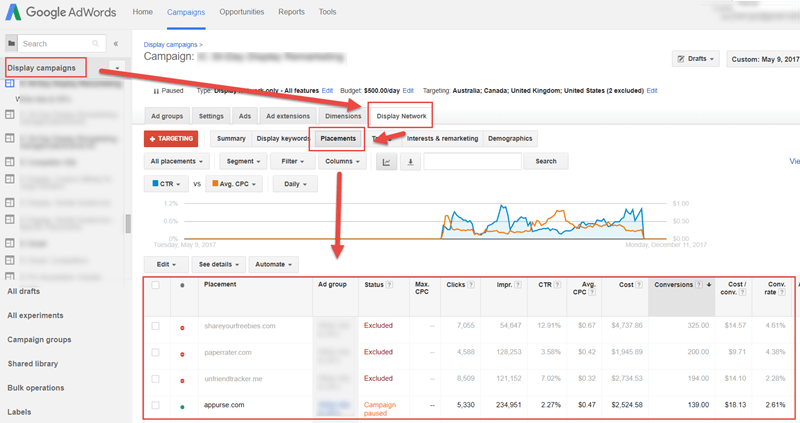Screen dimensions: 800x423
Task: Open the Tools menu
Action: 328,12
